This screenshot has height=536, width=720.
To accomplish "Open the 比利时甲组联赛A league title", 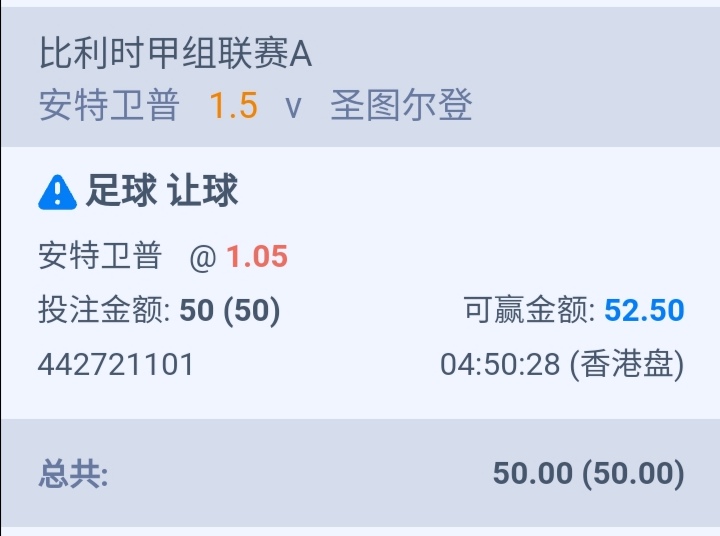I will coord(175,55).
